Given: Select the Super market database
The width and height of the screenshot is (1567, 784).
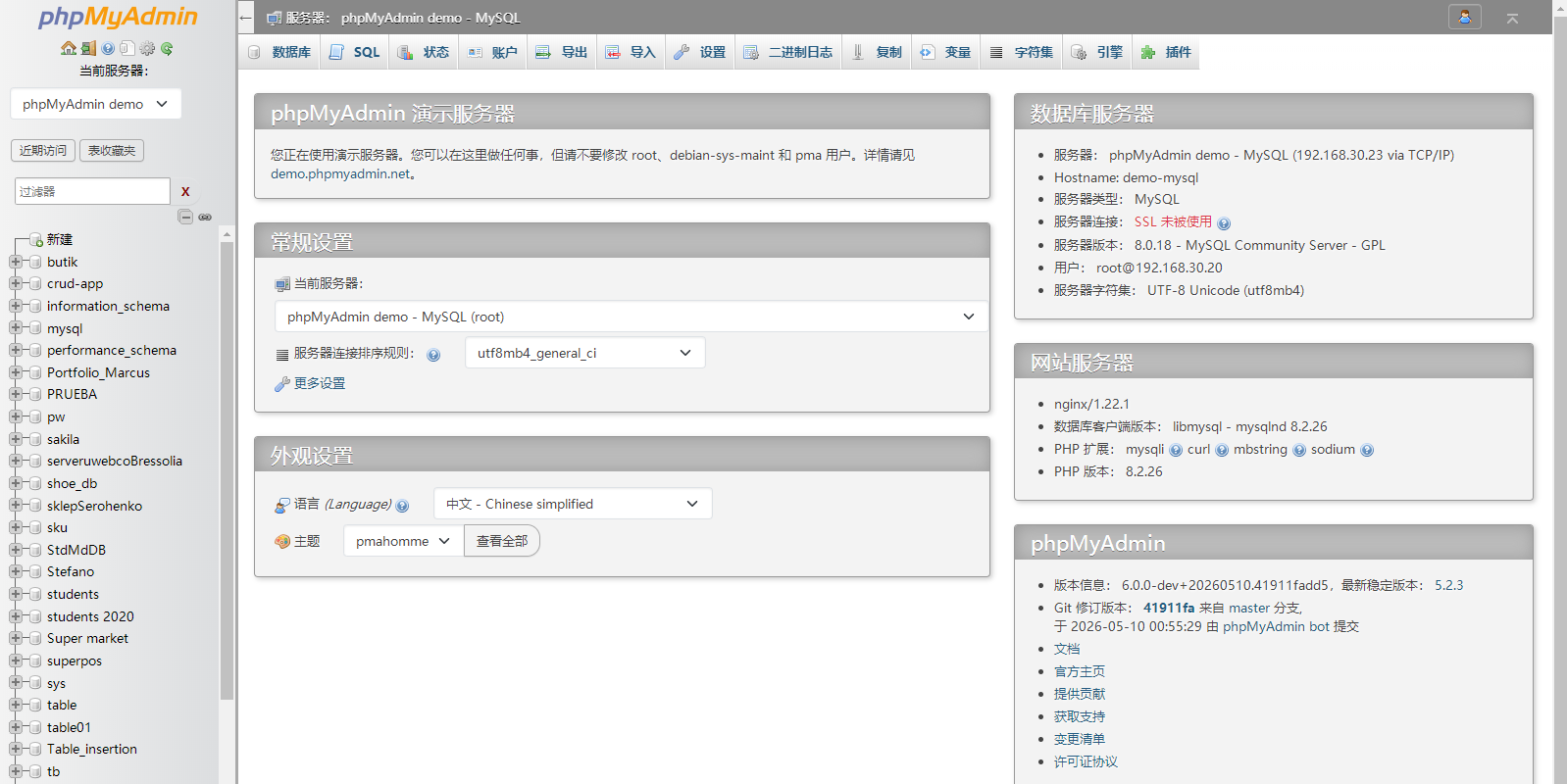Looking at the screenshot, I should click(x=87, y=638).
